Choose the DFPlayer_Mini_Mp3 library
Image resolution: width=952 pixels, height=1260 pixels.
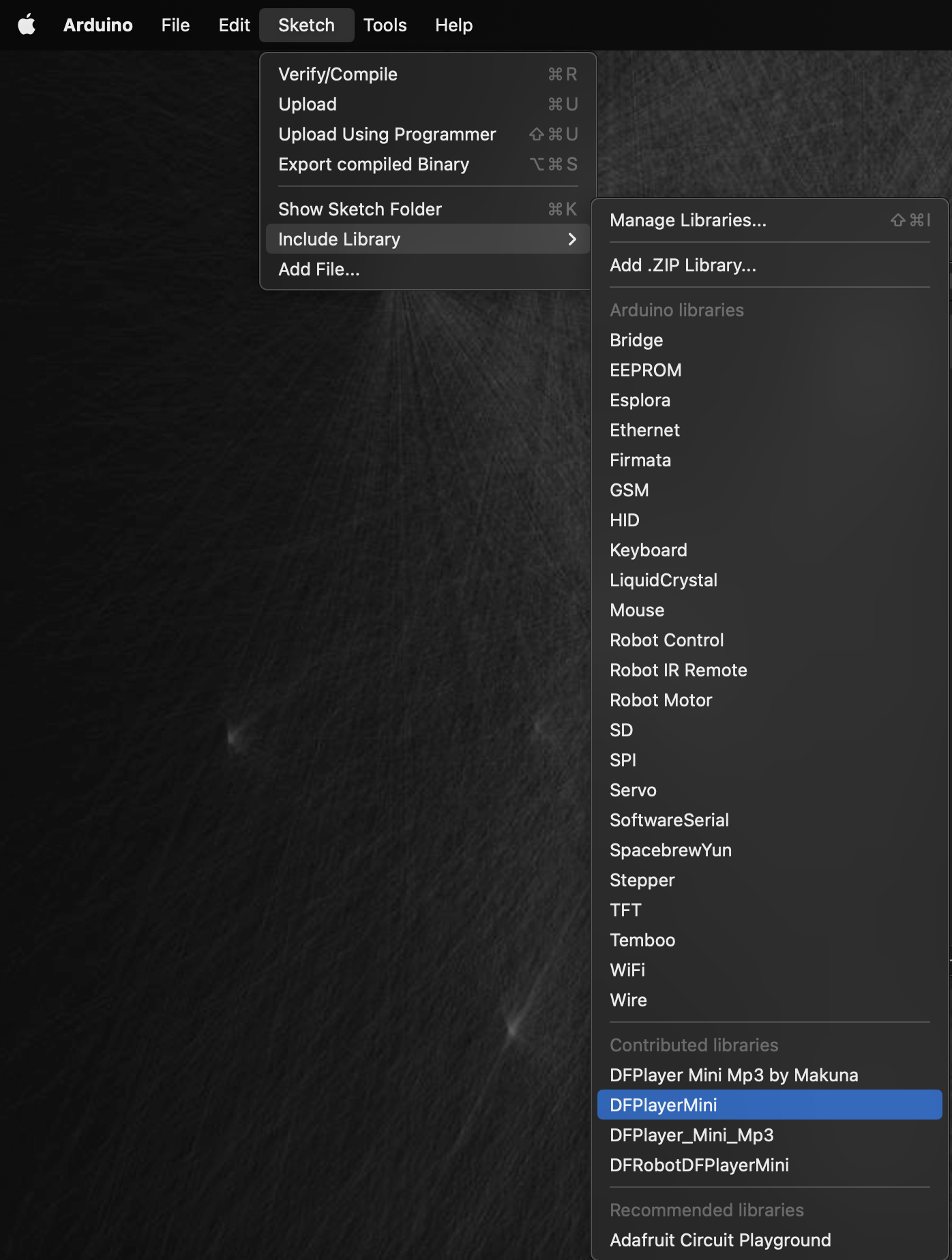click(x=769, y=1135)
